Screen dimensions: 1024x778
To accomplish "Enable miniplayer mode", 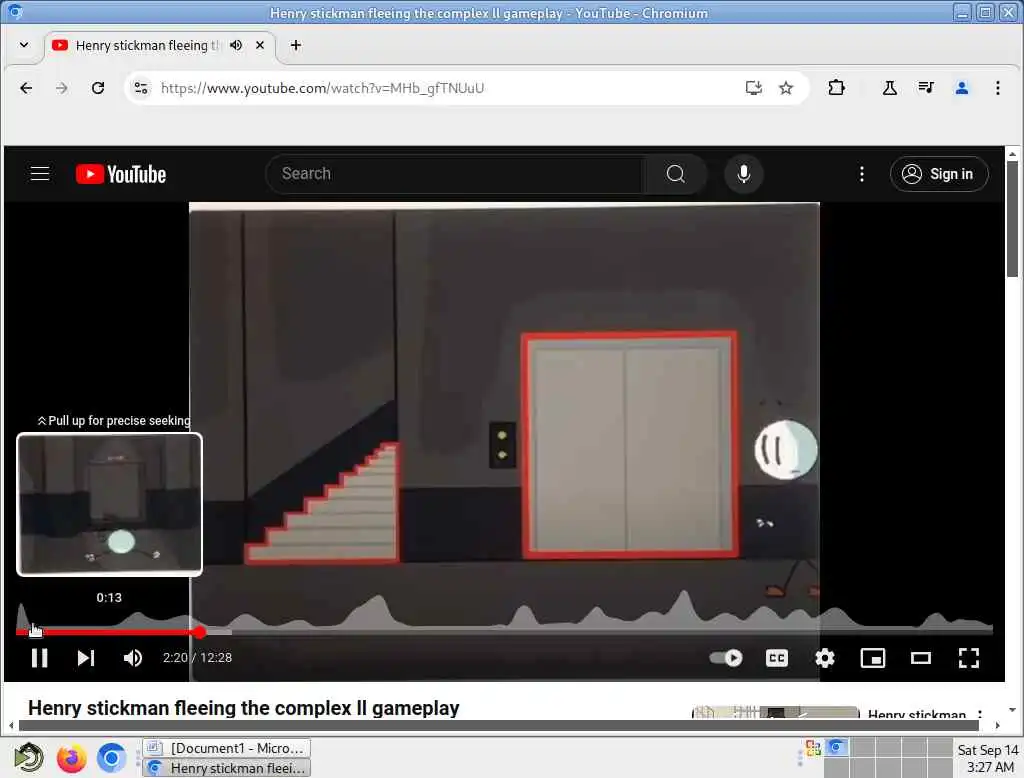I will (872, 658).
